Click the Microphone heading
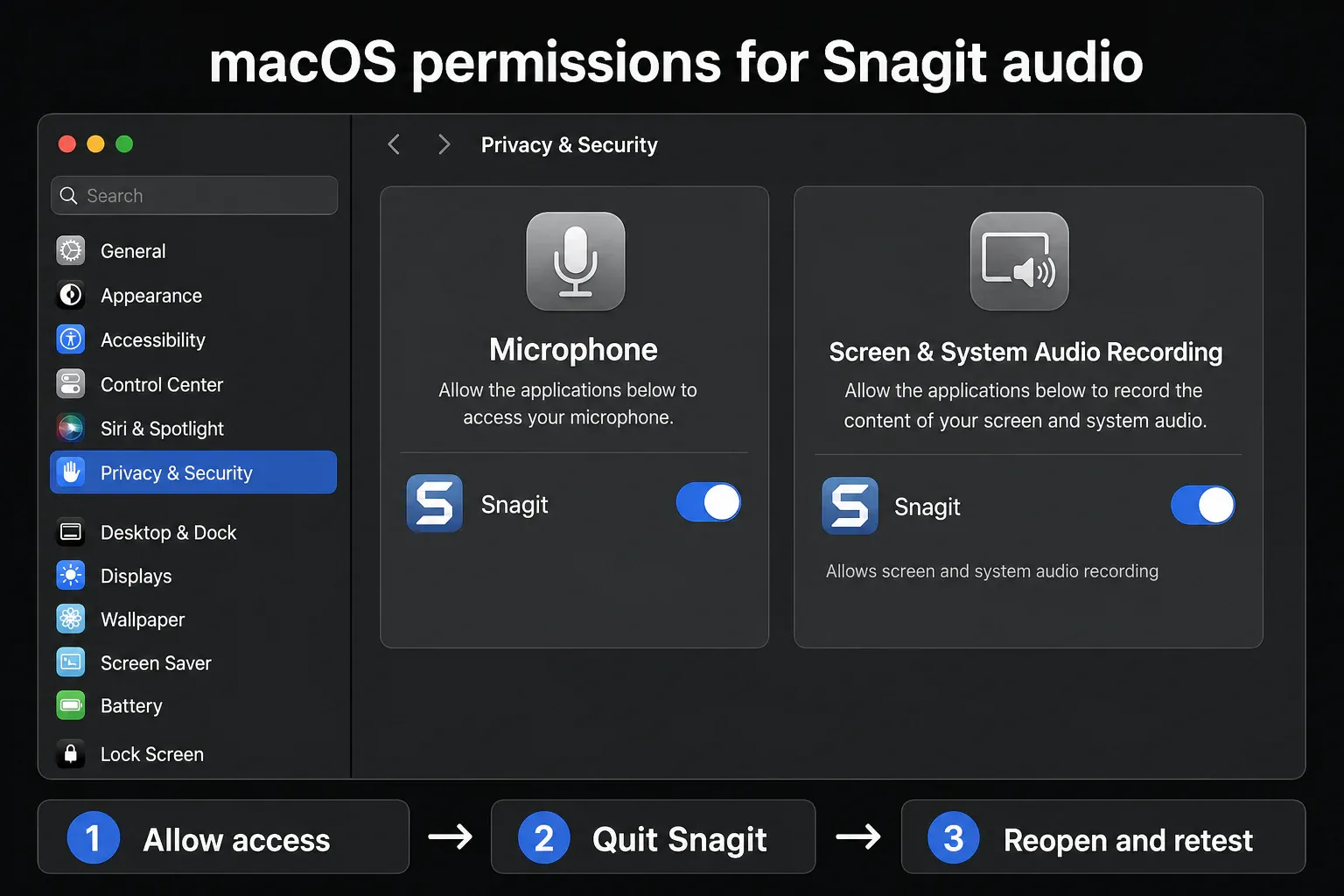Screen dimensions: 1344x896 coord(574,349)
